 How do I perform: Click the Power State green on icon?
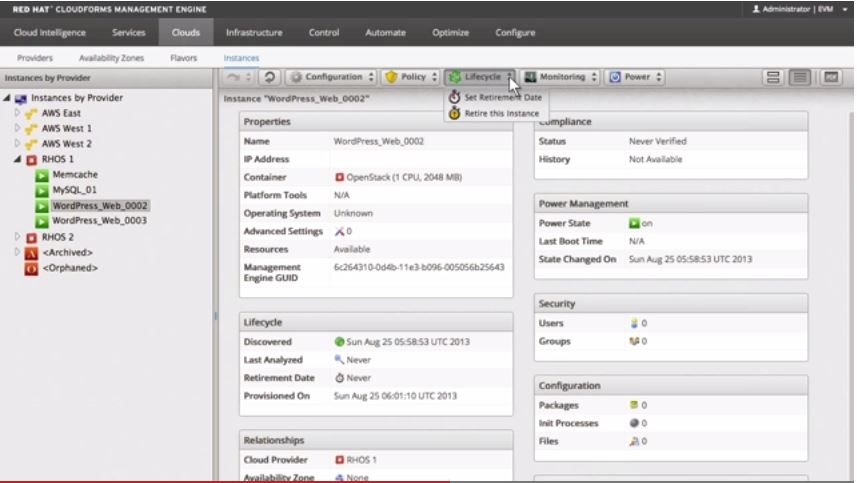coord(634,223)
